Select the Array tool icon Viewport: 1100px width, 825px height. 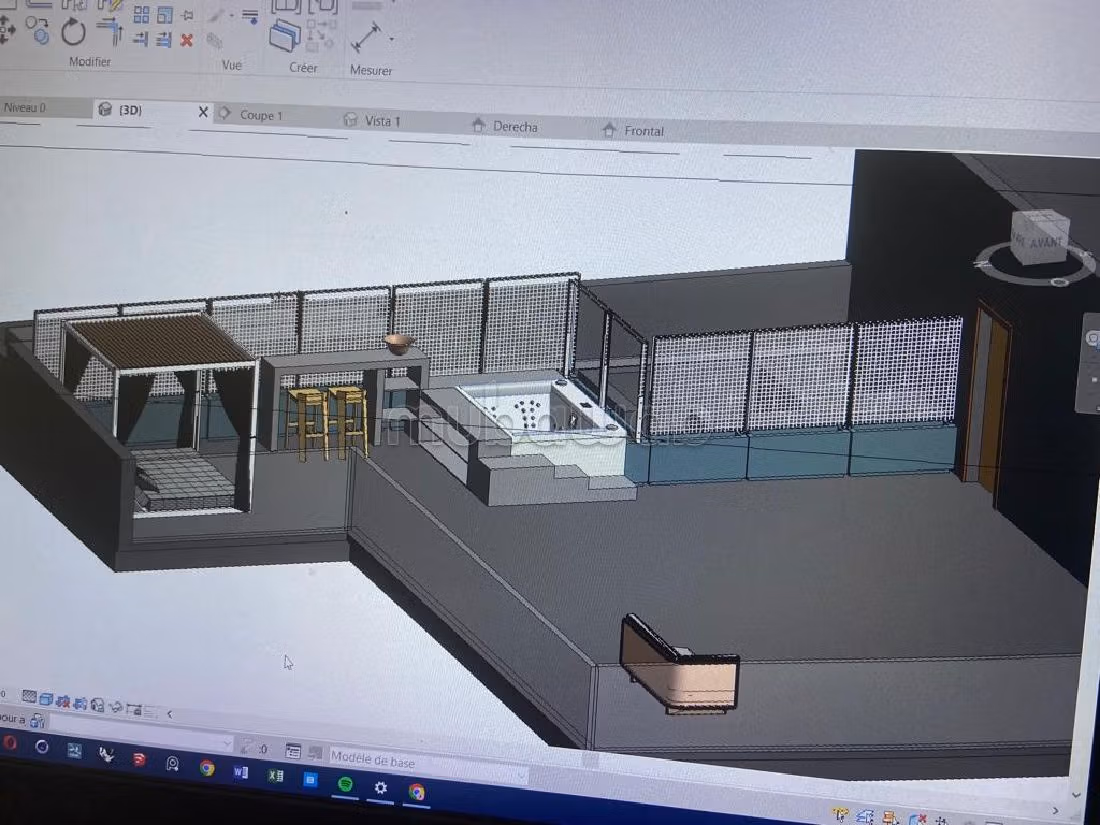(x=141, y=15)
